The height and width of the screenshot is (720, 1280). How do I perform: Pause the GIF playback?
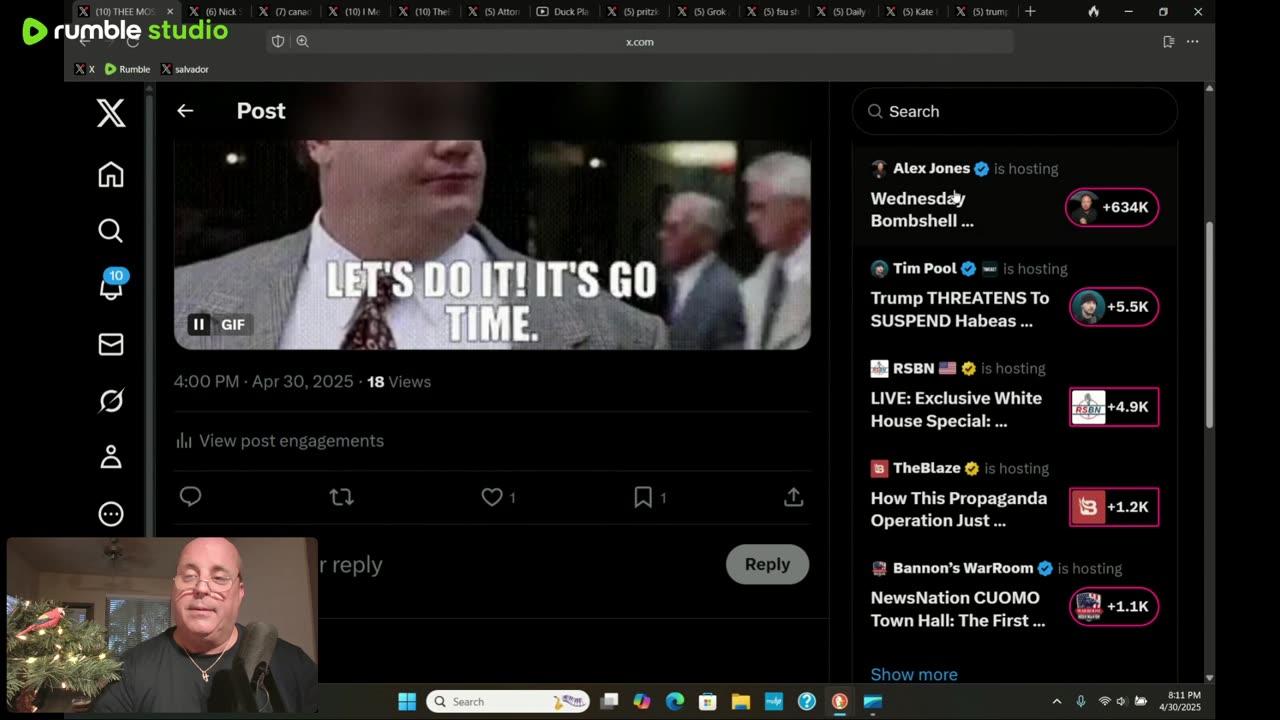click(x=199, y=324)
